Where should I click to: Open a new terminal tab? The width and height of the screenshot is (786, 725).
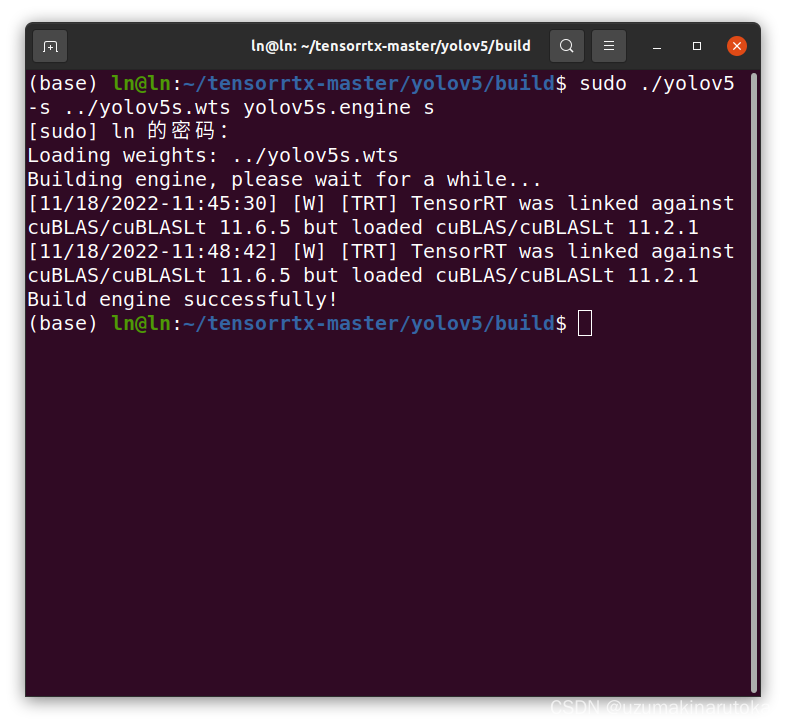tap(50, 46)
